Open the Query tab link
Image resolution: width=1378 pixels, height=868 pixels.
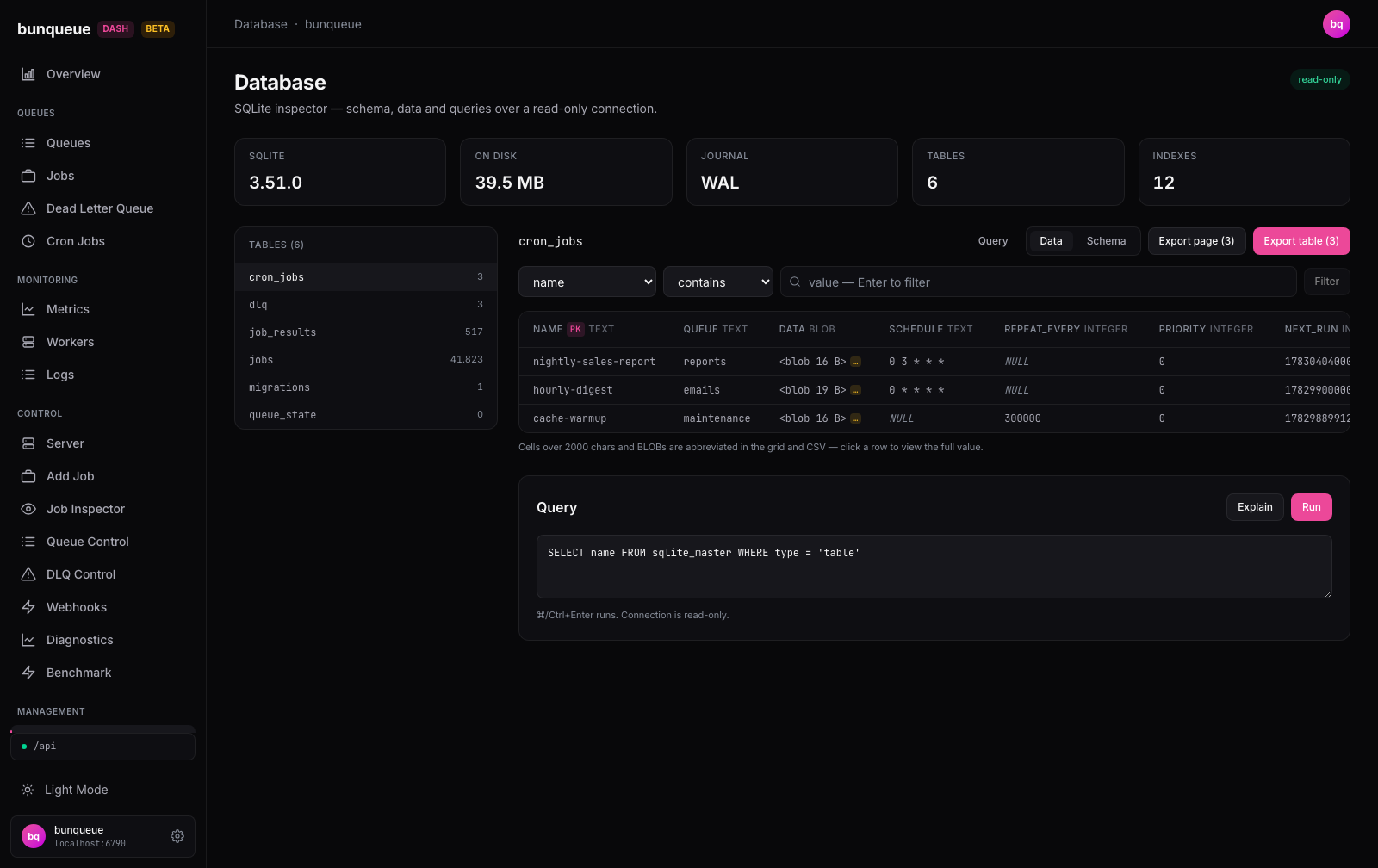[x=993, y=241]
